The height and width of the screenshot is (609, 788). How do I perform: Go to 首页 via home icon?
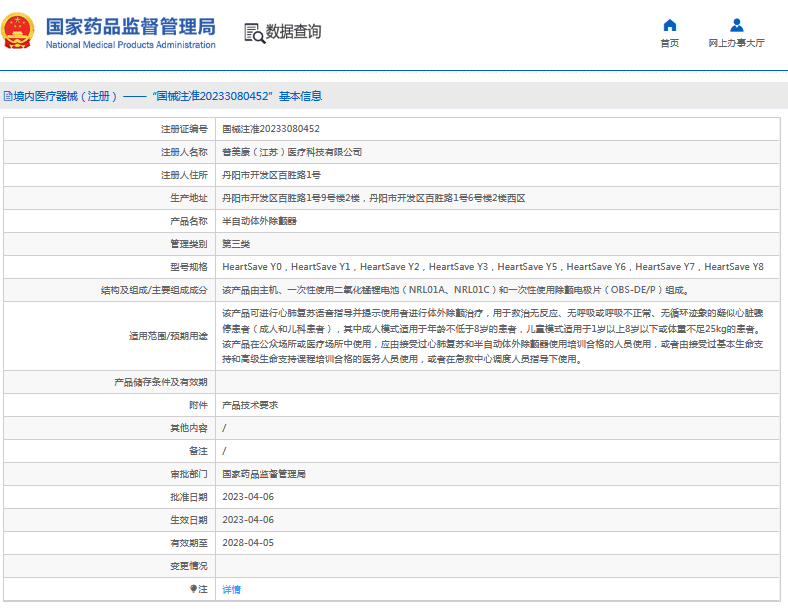click(x=669, y=25)
